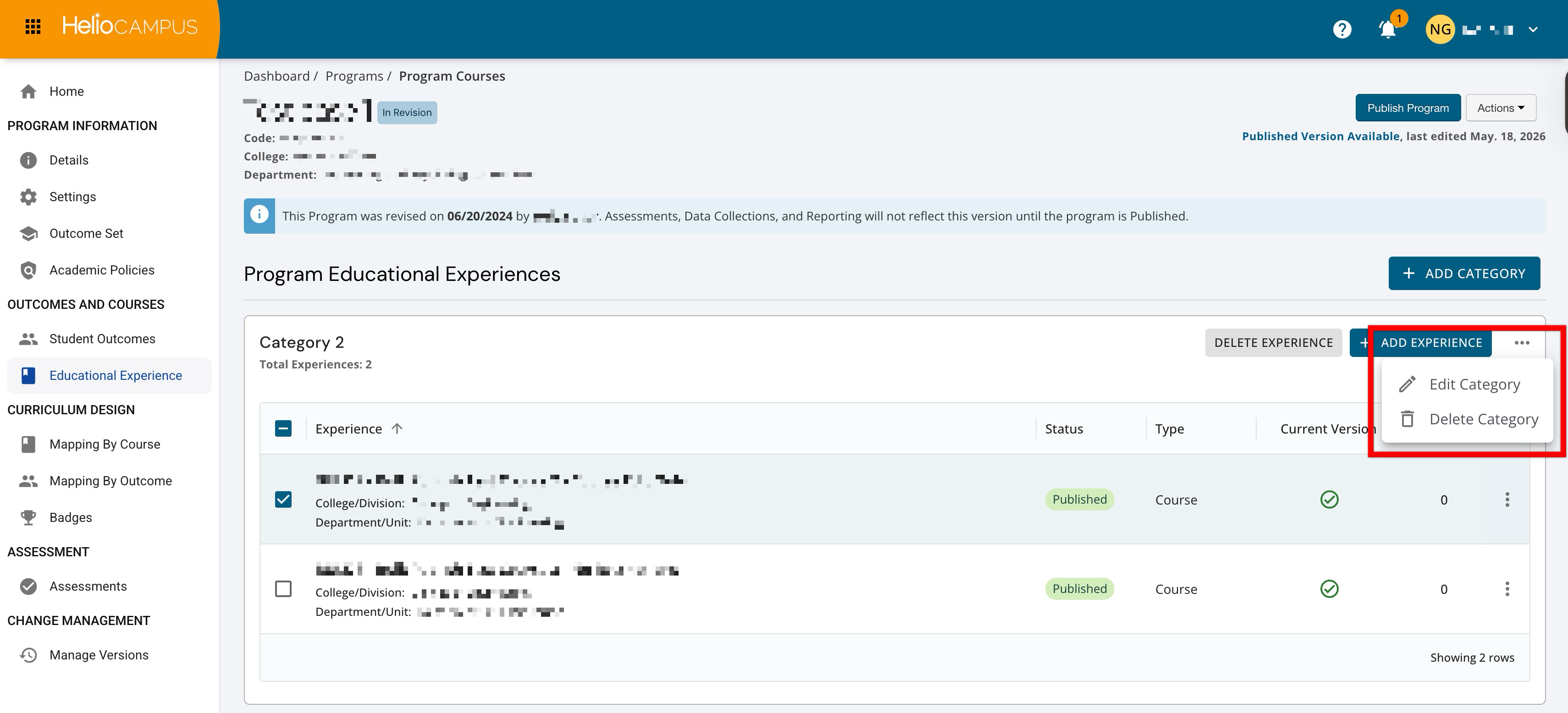The width and height of the screenshot is (1568, 713).
Task: Open second row's vertical dots menu
Action: (x=1507, y=589)
